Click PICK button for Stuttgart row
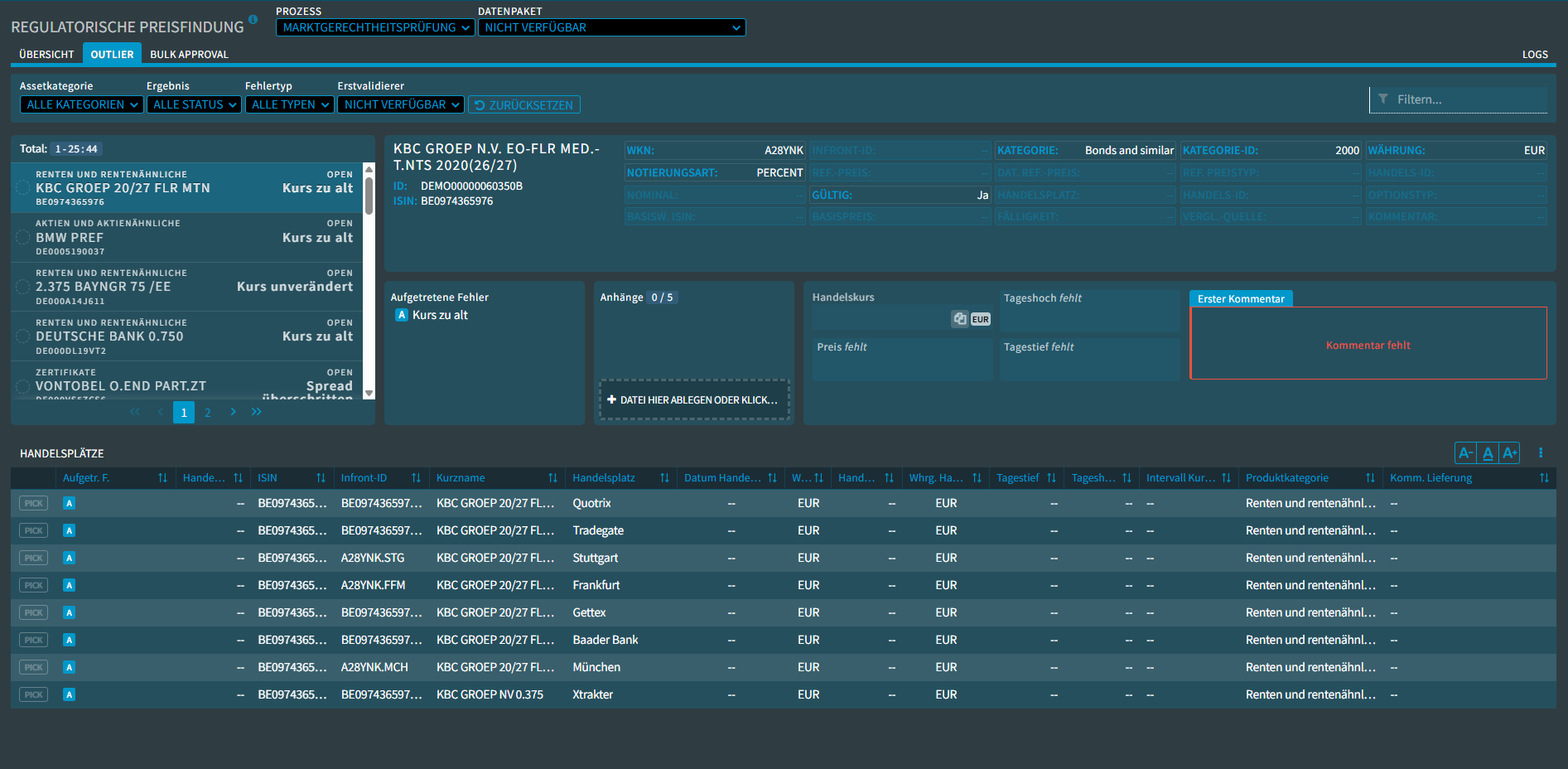Image resolution: width=1568 pixels, height=769 pixels. coord(33,558)
